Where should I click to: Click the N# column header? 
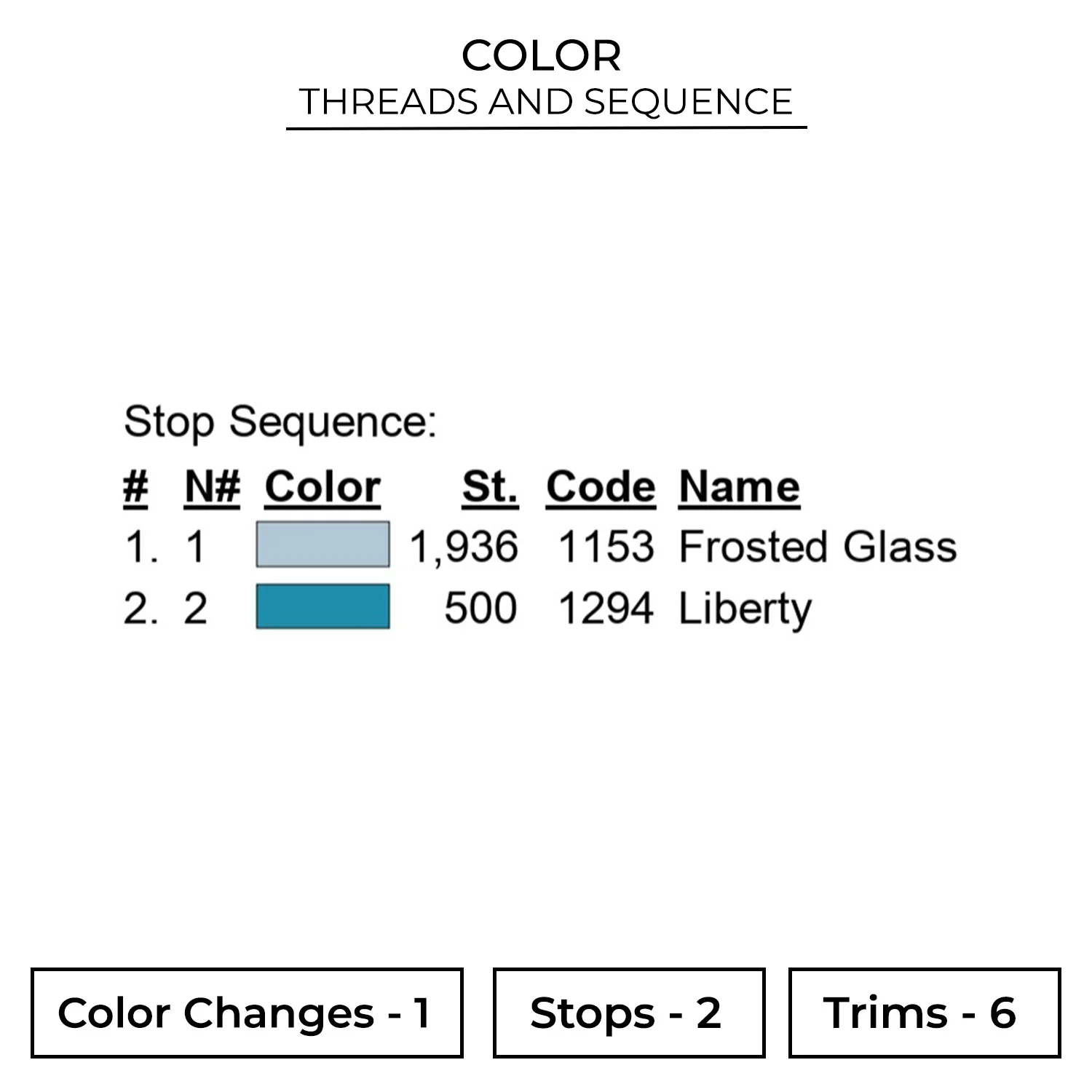(x=212, y=486)
